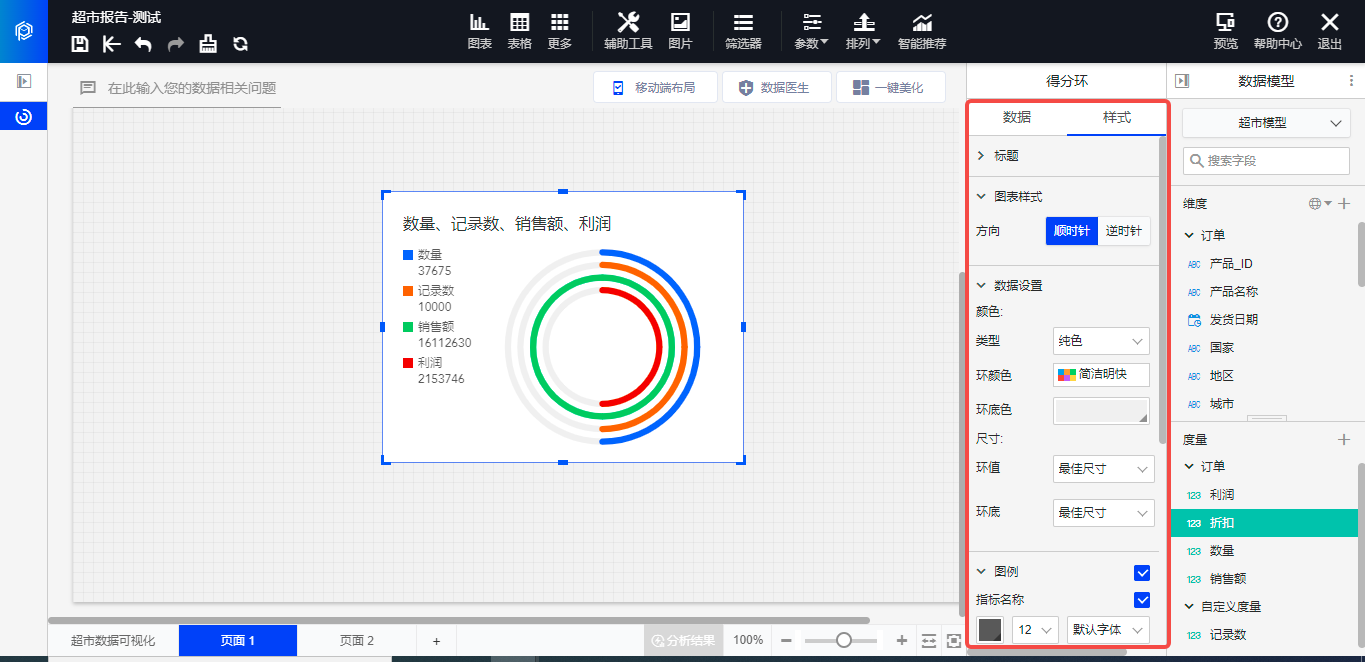Toggle the 指标名称 checkbox
This screenshot has height=662, width=1365.
pos(1142,600)
